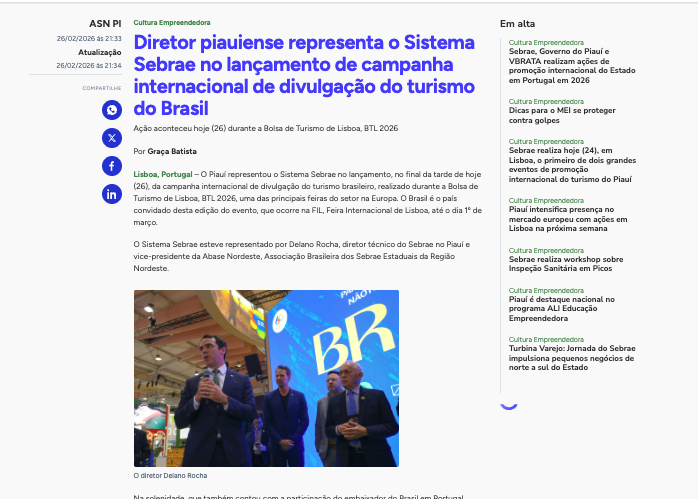Click author name 'Graça Batista'
698x499 pixels.
point(172,151)
